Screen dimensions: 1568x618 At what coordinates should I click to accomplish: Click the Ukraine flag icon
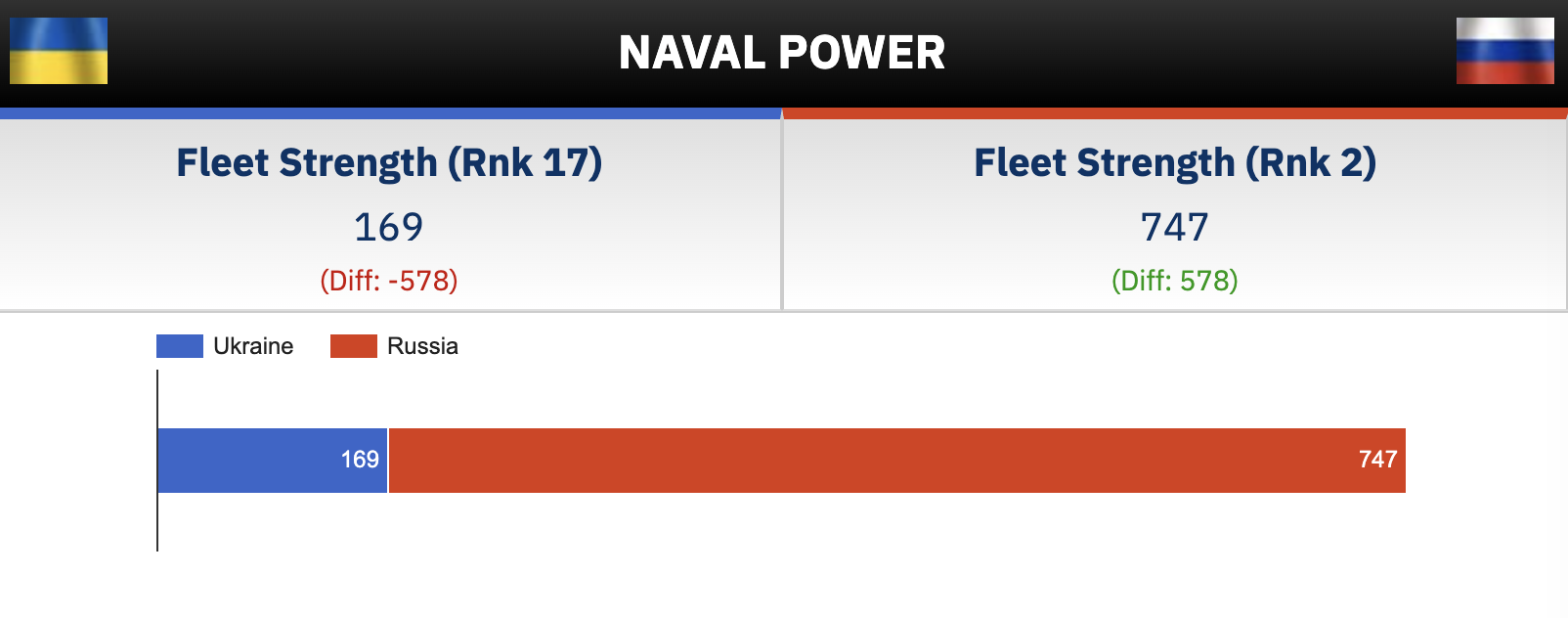tap(59, 51)
